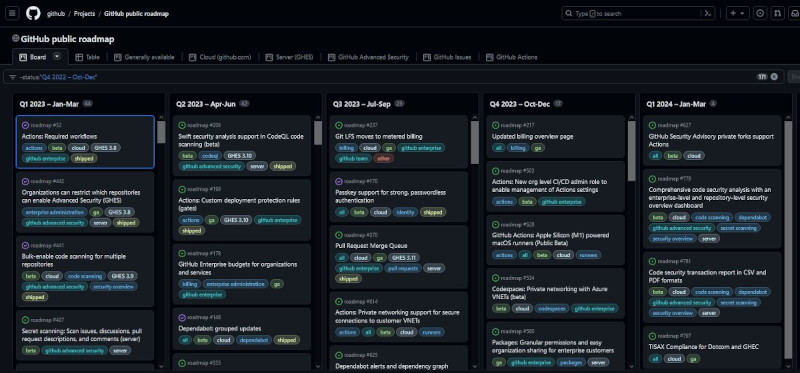Click shipped label on Required workflows card
The image size is (800, 373).
pyautogui.click(x=84, y=159)
